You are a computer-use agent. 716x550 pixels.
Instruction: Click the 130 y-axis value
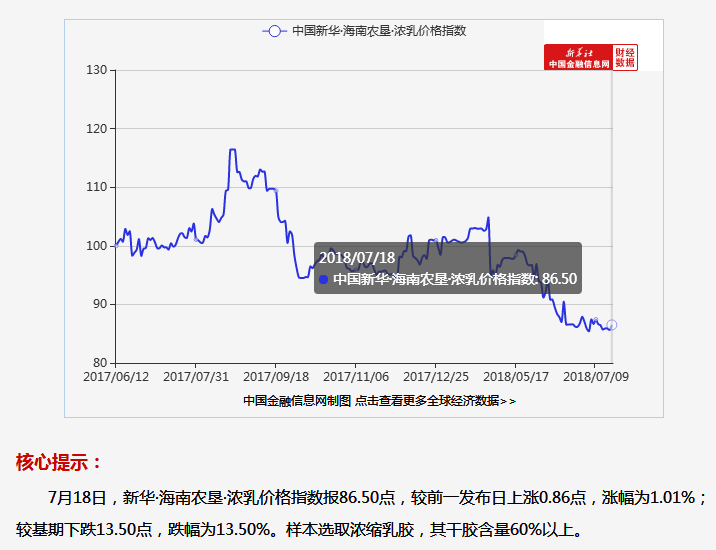click(x=96, y=70)
